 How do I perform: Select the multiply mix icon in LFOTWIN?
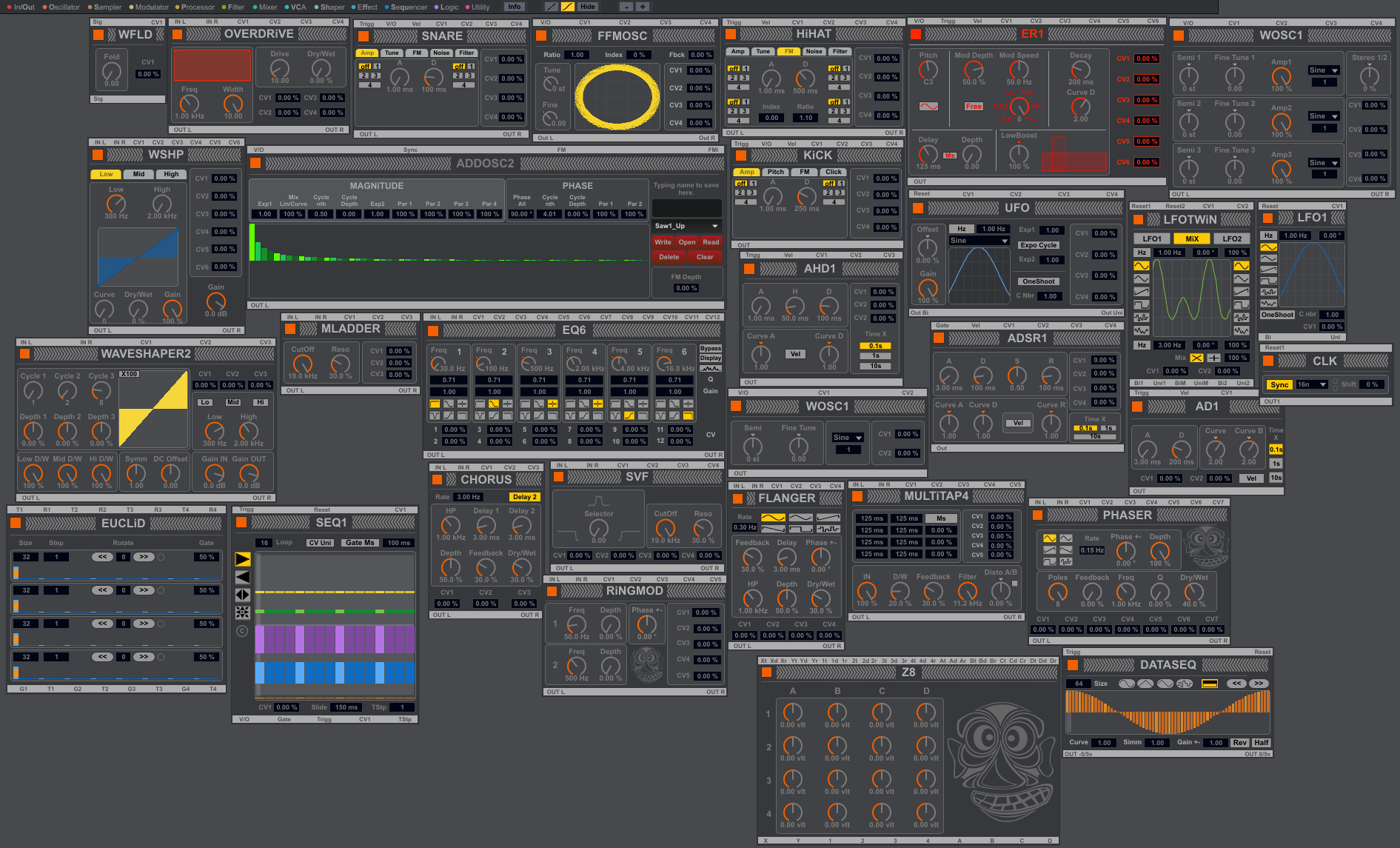[x=1196, y=358]
